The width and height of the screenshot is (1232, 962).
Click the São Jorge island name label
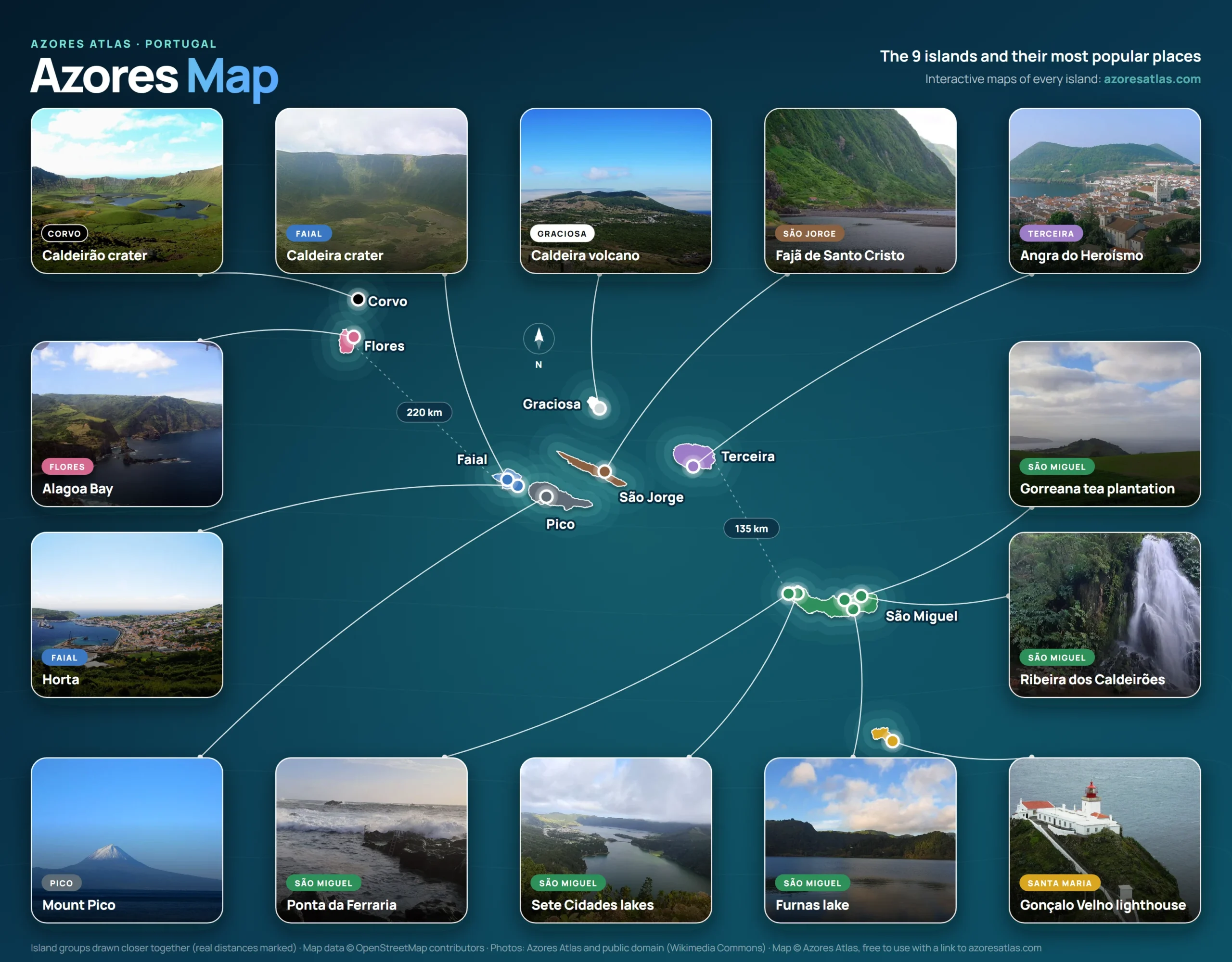point(651,497)
